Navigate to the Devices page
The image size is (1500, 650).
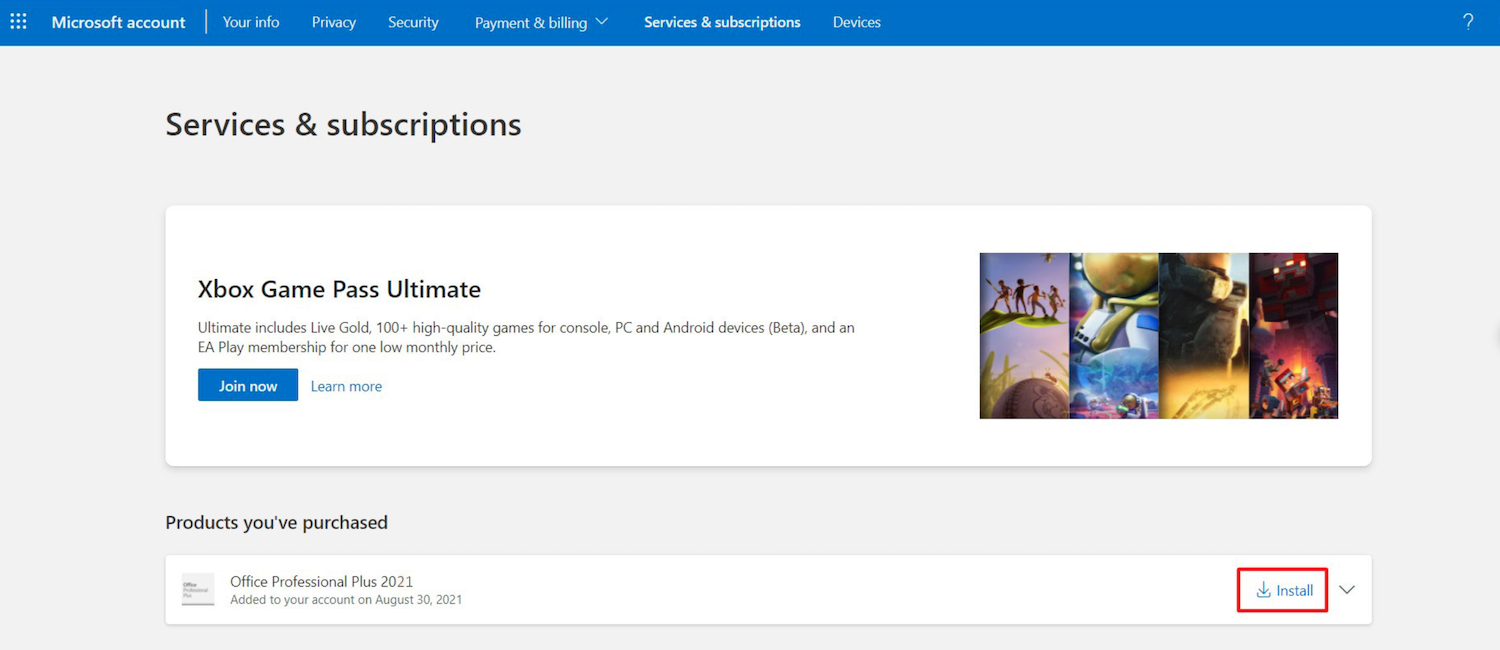point(857,22)
